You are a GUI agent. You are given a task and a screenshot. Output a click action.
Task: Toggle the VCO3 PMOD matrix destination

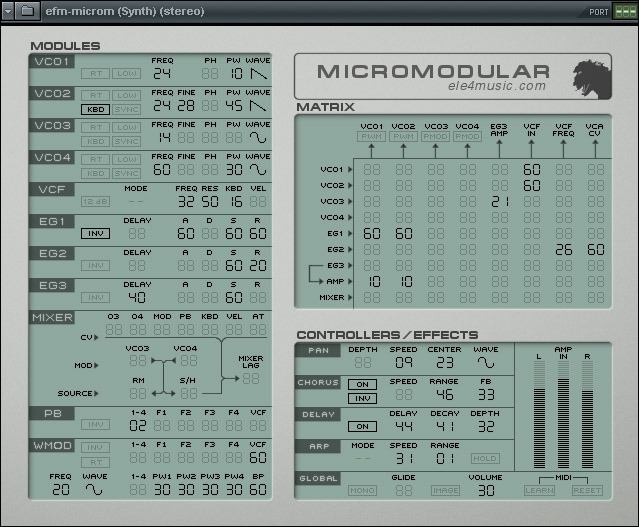(435, 137)
